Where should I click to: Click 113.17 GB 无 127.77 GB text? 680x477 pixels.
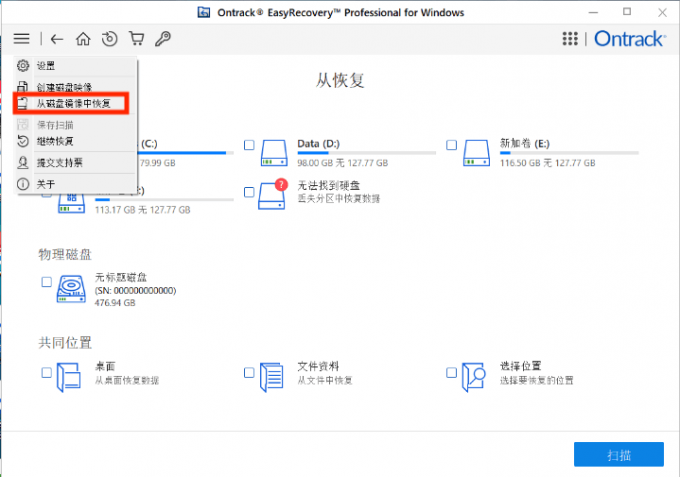coord(142,210)
